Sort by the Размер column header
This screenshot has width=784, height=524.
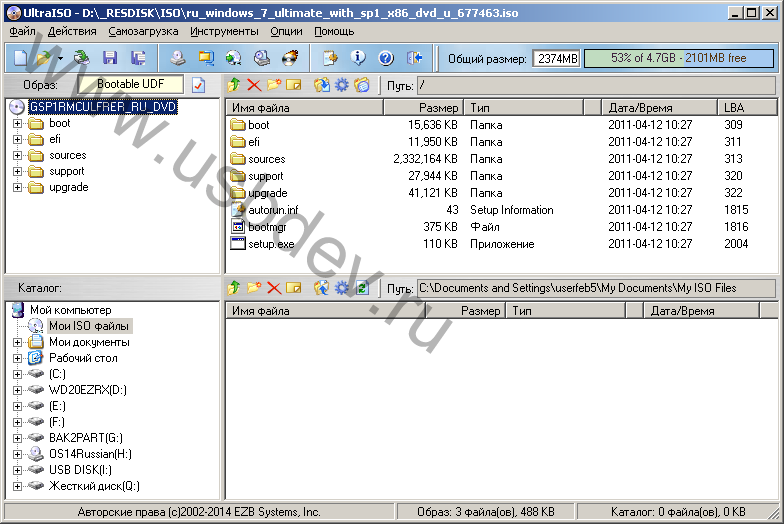(x=423, y=107)
